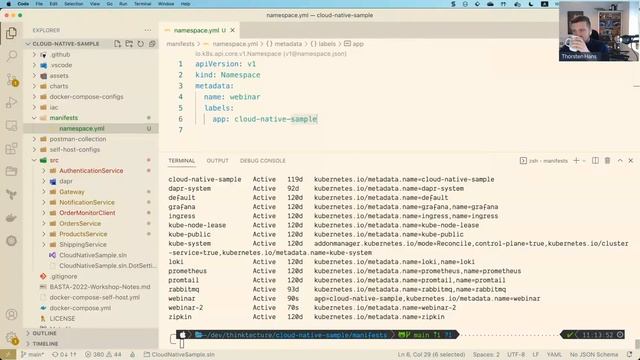The width and height of the screenshot is (640, 360).
Task: Switch to the DEBUG CONSOLE tab
Action: coord(262,160)
